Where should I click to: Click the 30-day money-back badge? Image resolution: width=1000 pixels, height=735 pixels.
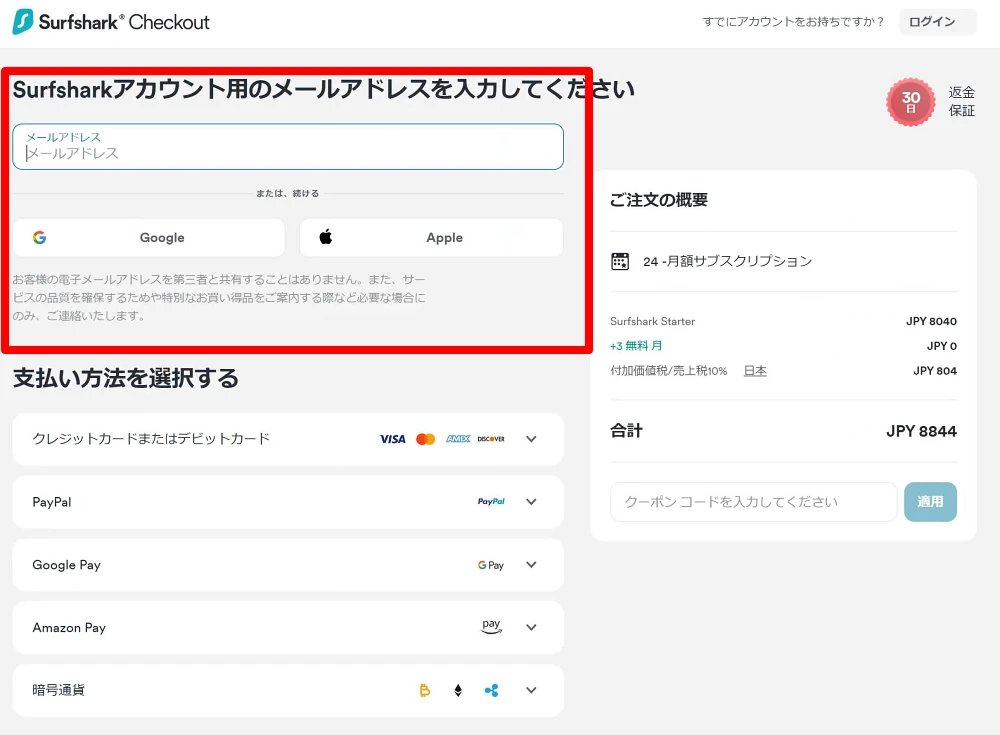point(911,102)
